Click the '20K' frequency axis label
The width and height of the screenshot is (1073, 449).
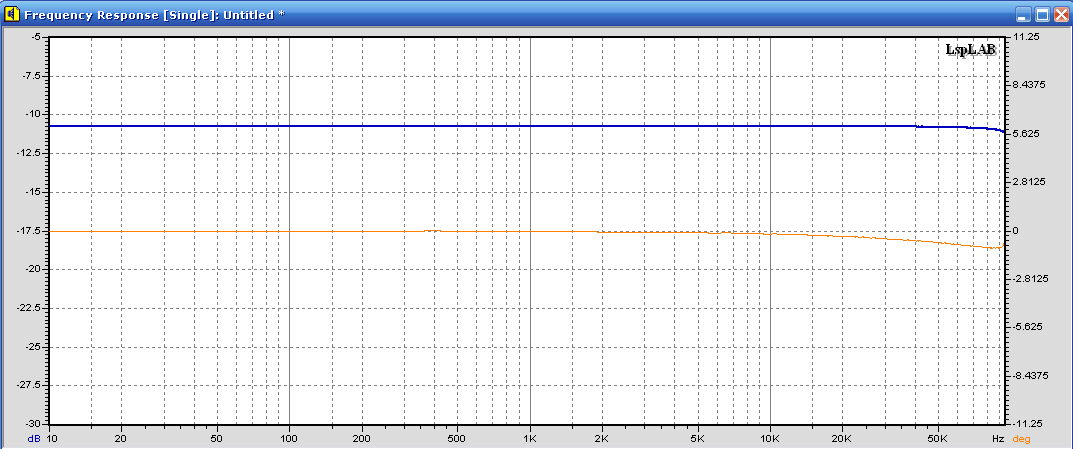844,439
